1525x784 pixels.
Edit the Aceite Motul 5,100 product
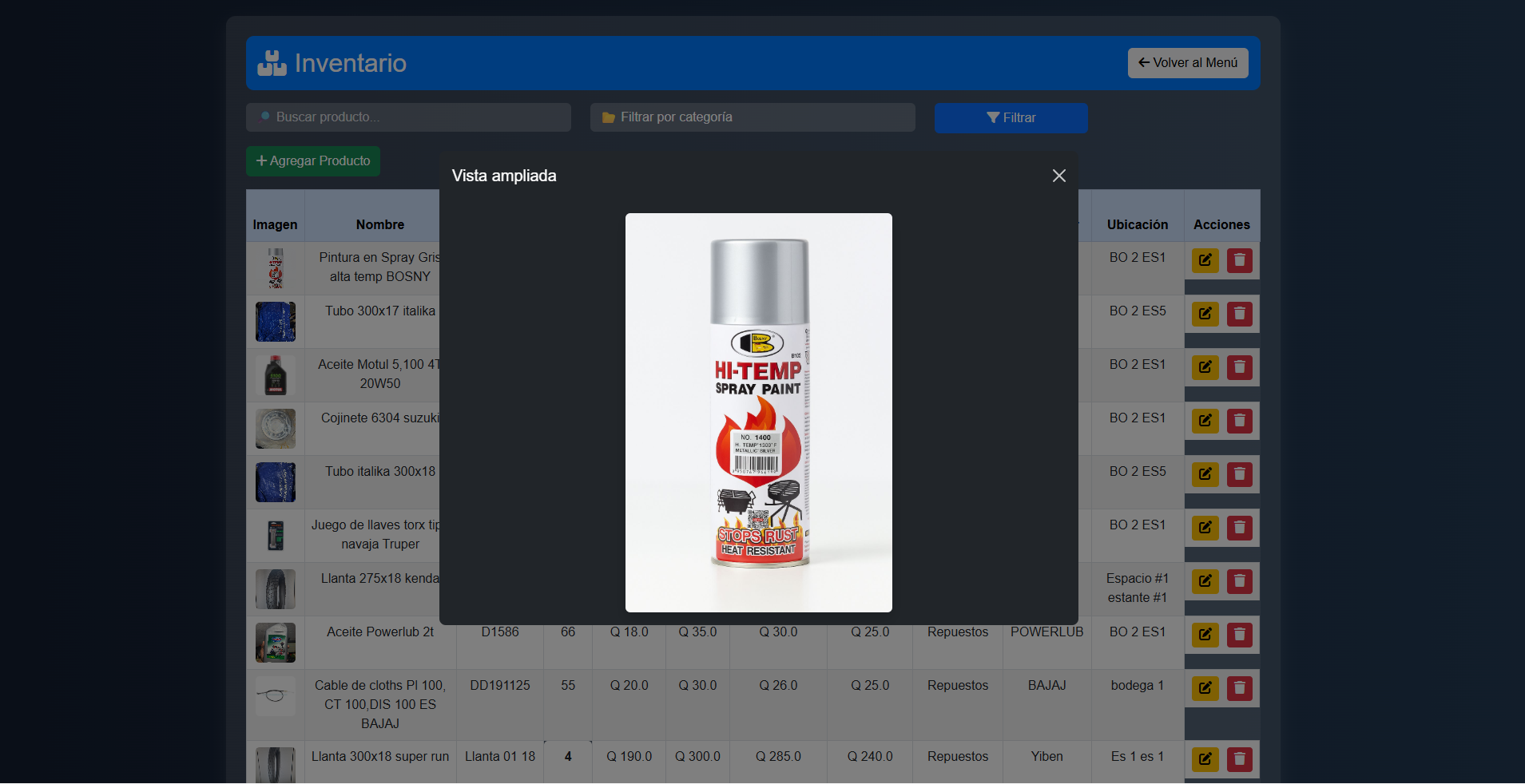pyautogui.click(x=1205, y=367)
